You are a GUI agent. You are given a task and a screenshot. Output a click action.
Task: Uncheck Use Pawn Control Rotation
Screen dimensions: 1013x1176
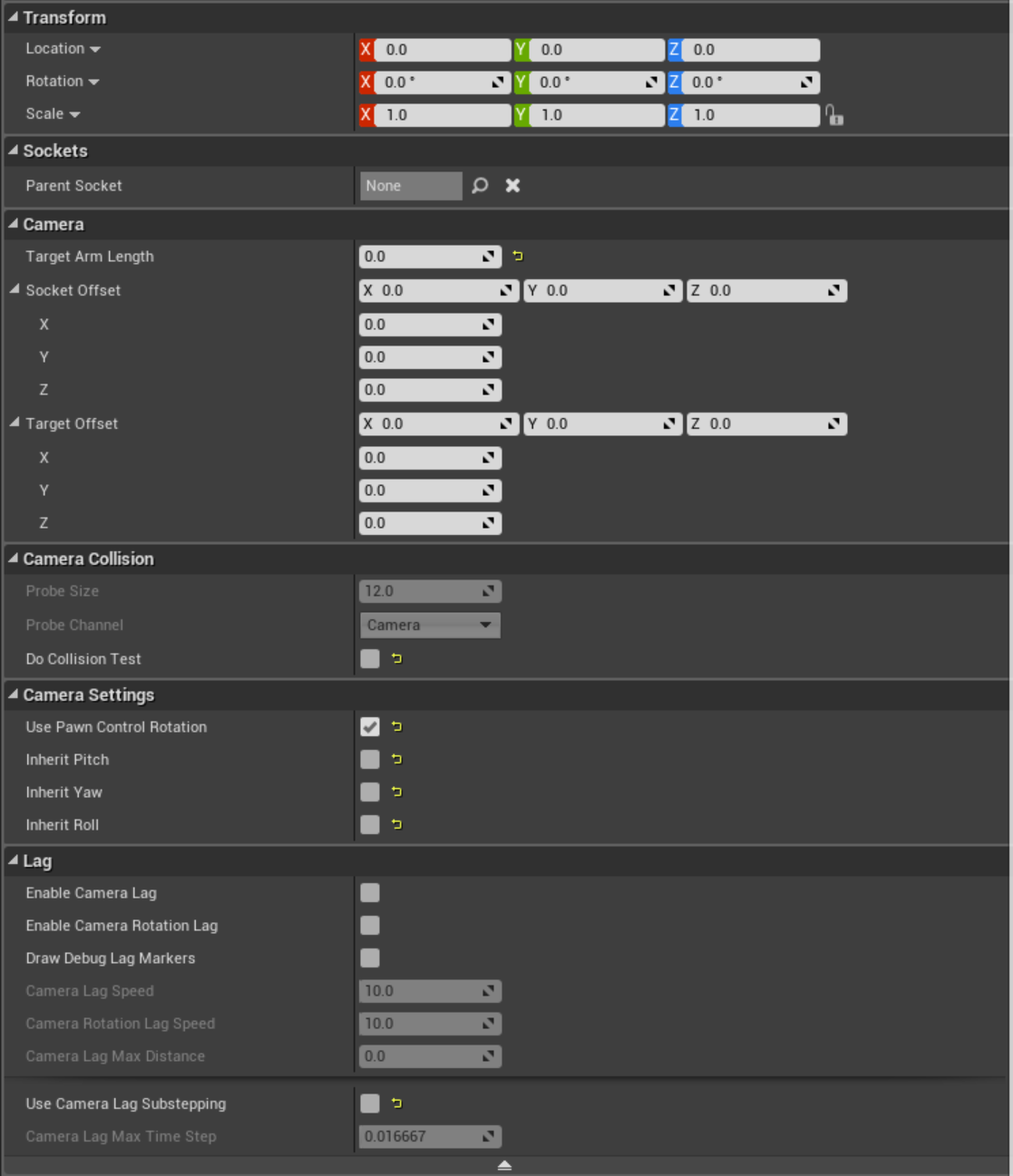(x=370, y=727)
